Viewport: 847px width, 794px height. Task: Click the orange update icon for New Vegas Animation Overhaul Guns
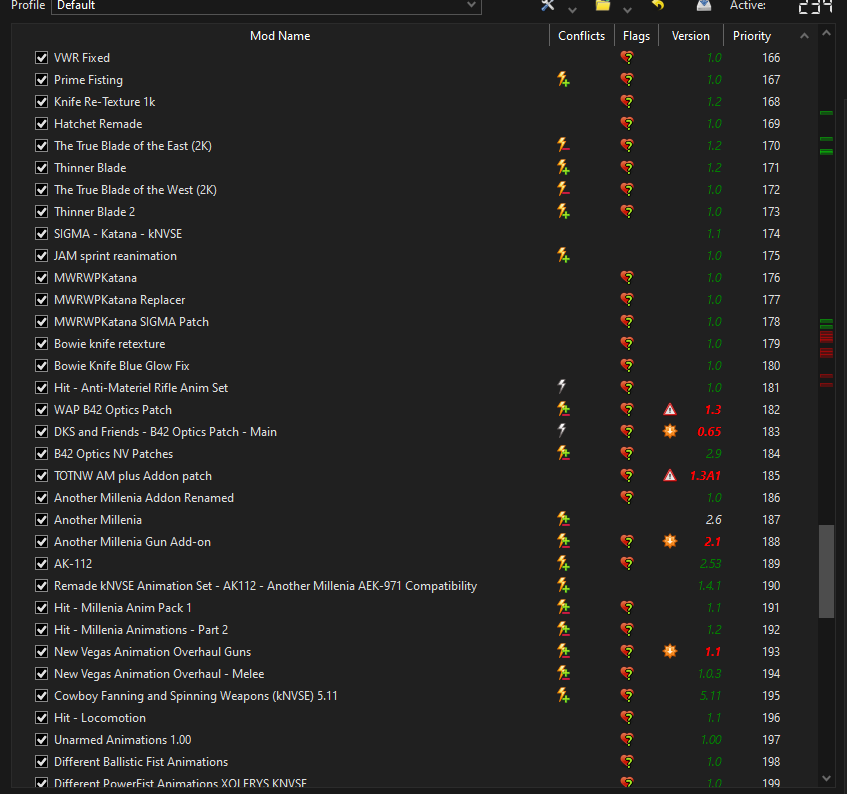click(670, 651)
